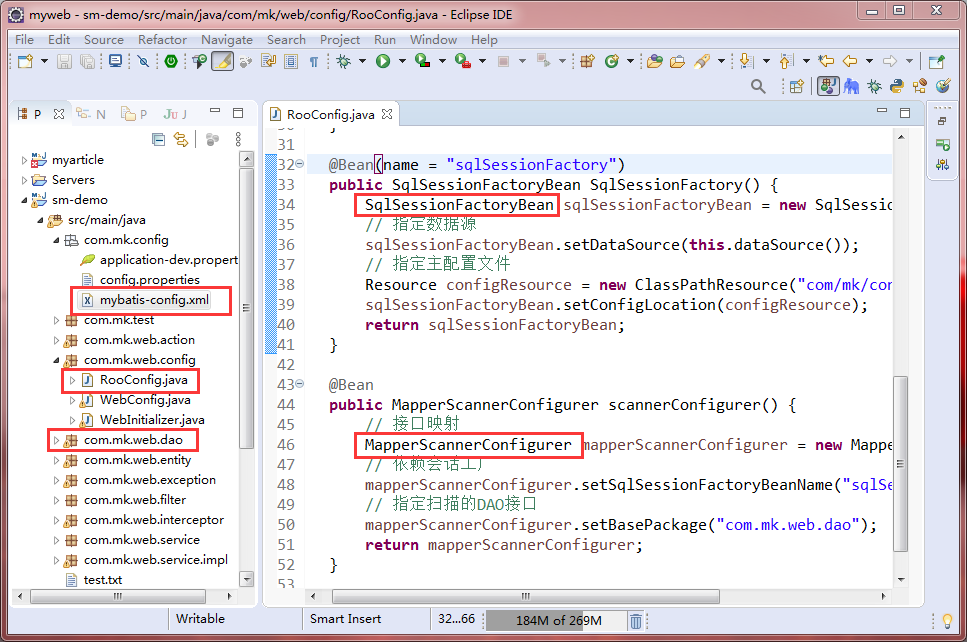Select WebConfig.java in the tree
The image size is (967, 642).
coord(145,400)
